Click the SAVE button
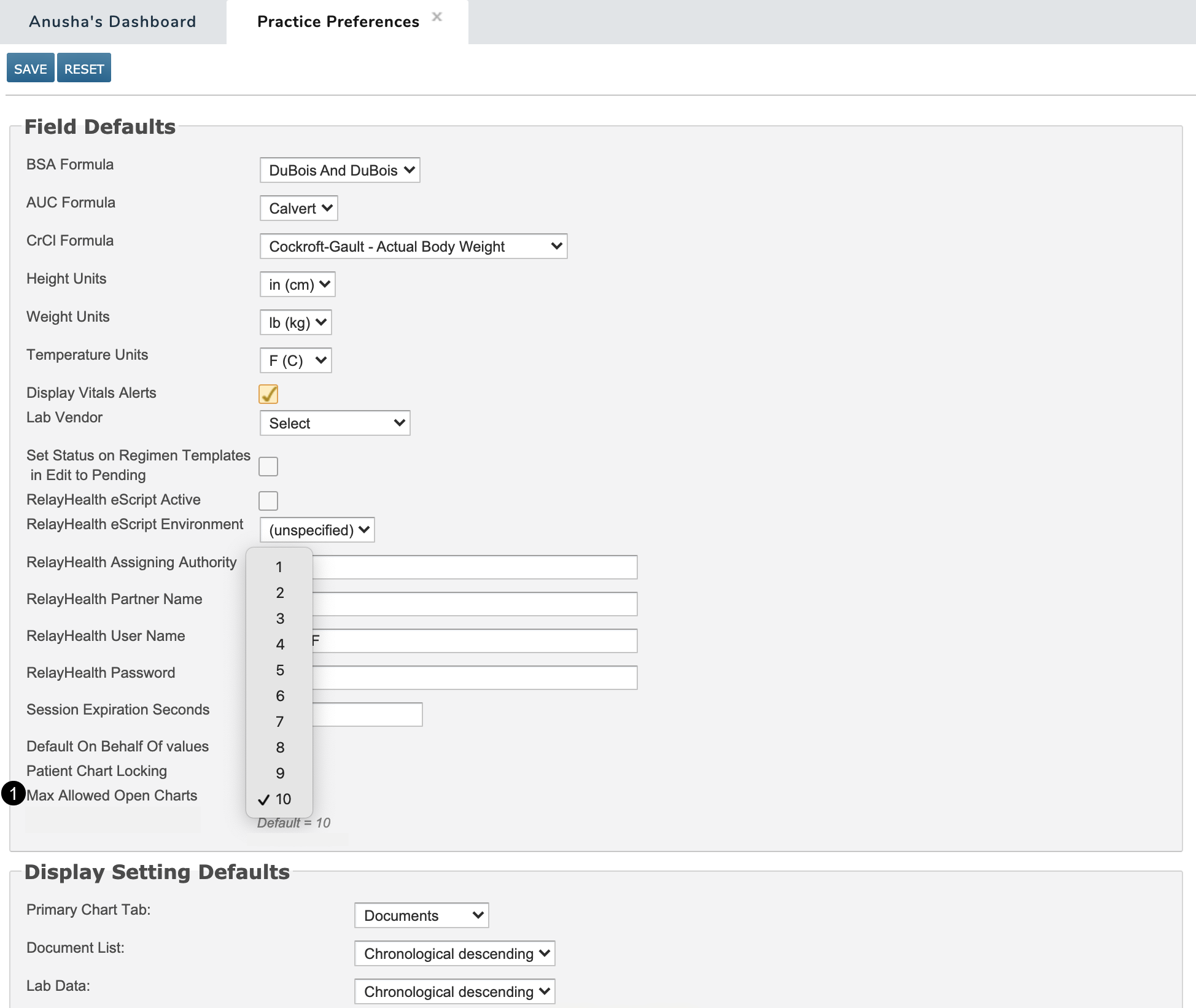1196x1008 pixels. pos(30,68)
